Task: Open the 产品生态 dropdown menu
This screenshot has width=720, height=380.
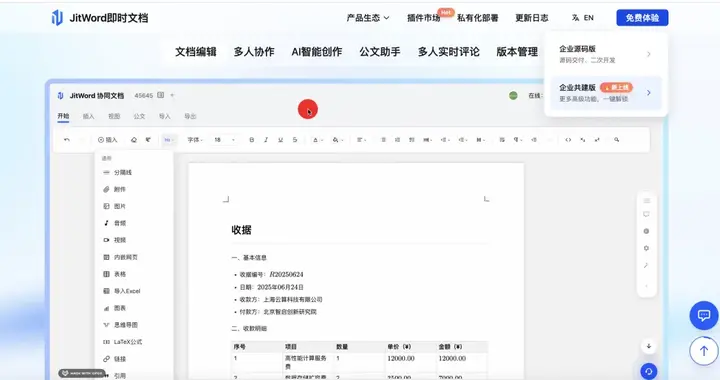Action: [x=368, y=18]
